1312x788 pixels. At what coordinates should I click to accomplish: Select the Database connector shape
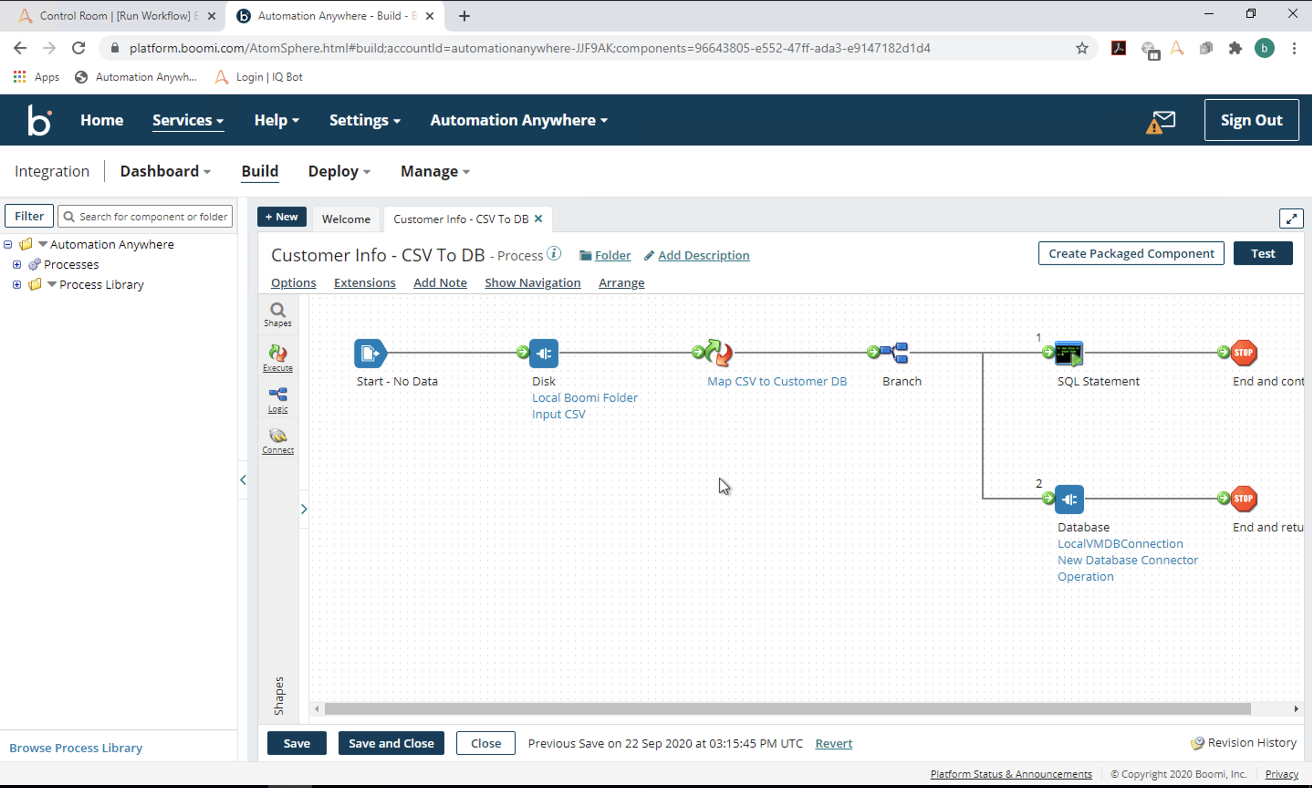tap(1069, 499)
